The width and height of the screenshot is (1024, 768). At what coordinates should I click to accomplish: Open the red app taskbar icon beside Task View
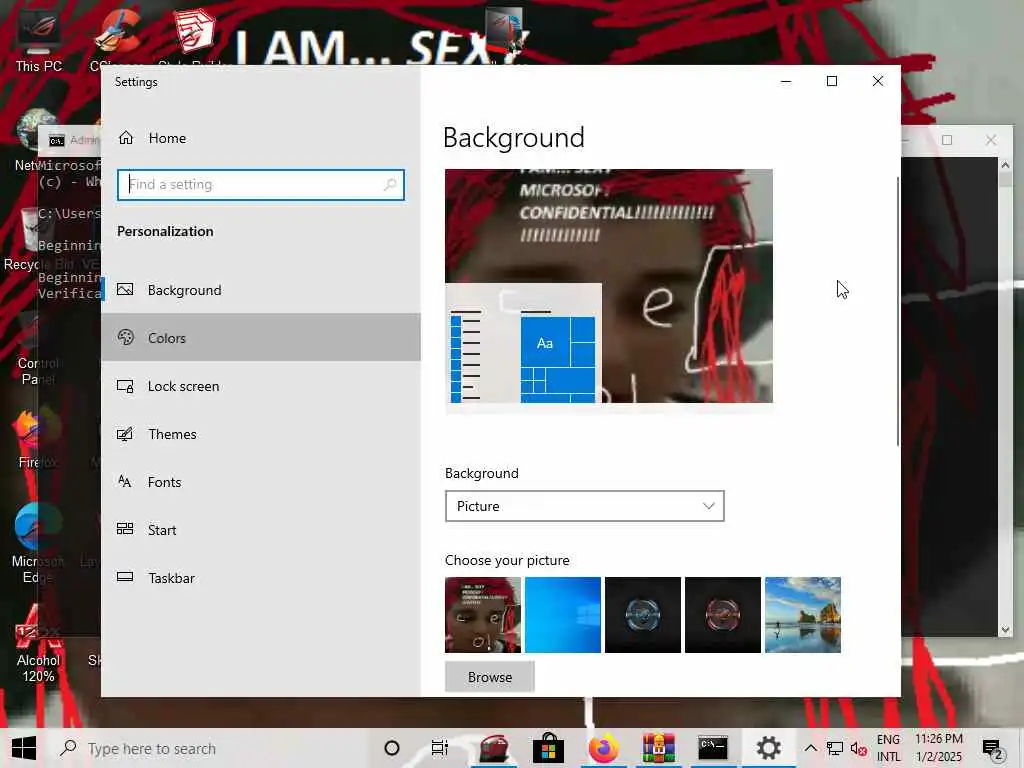pos(494,748)
